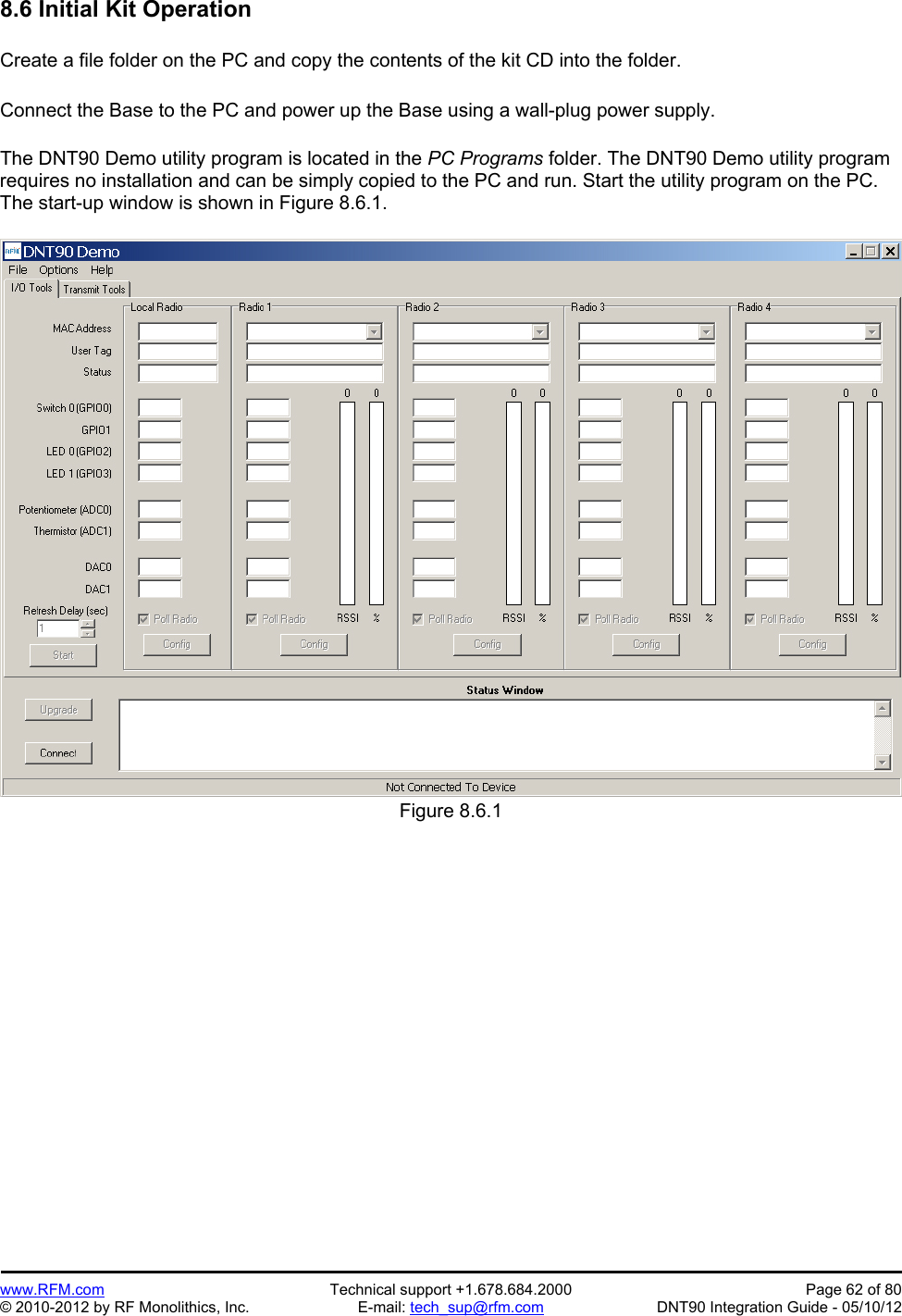Click the Refresh Delay value field

click(59, 628)
